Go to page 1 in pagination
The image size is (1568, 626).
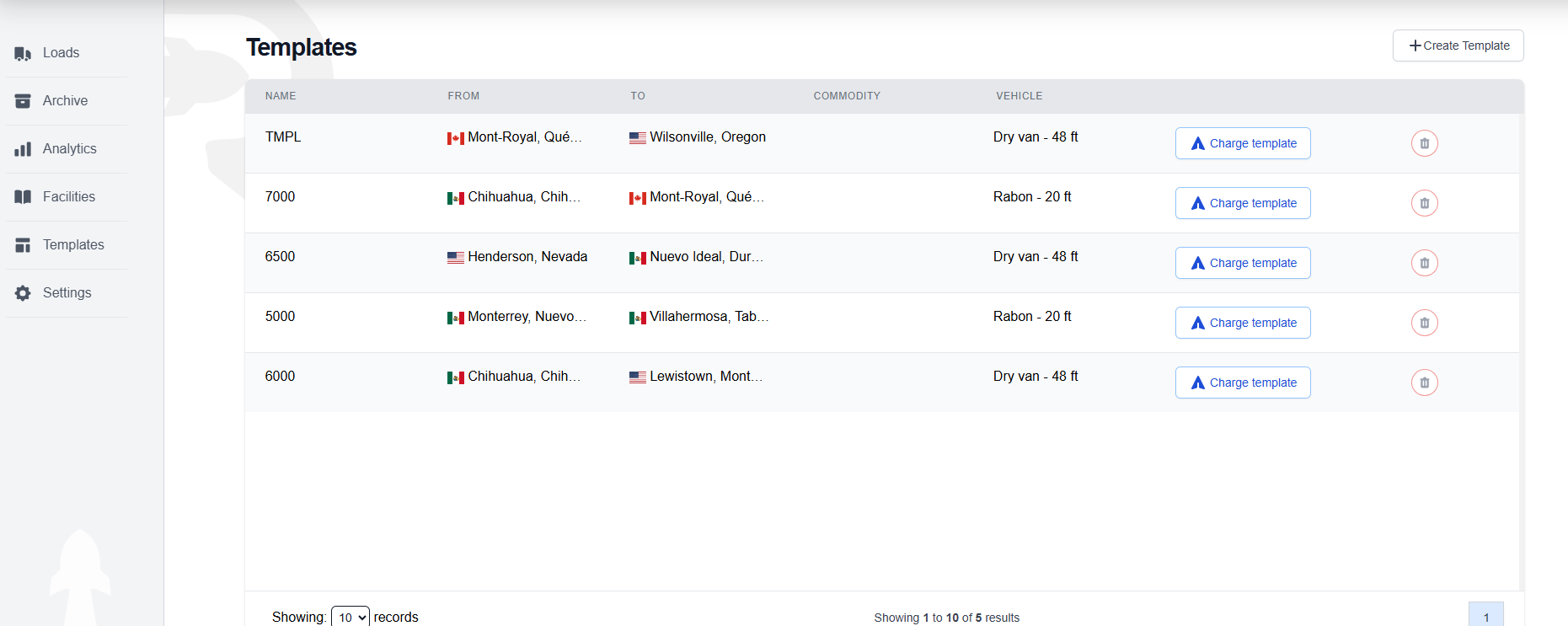coord(1485,616)
